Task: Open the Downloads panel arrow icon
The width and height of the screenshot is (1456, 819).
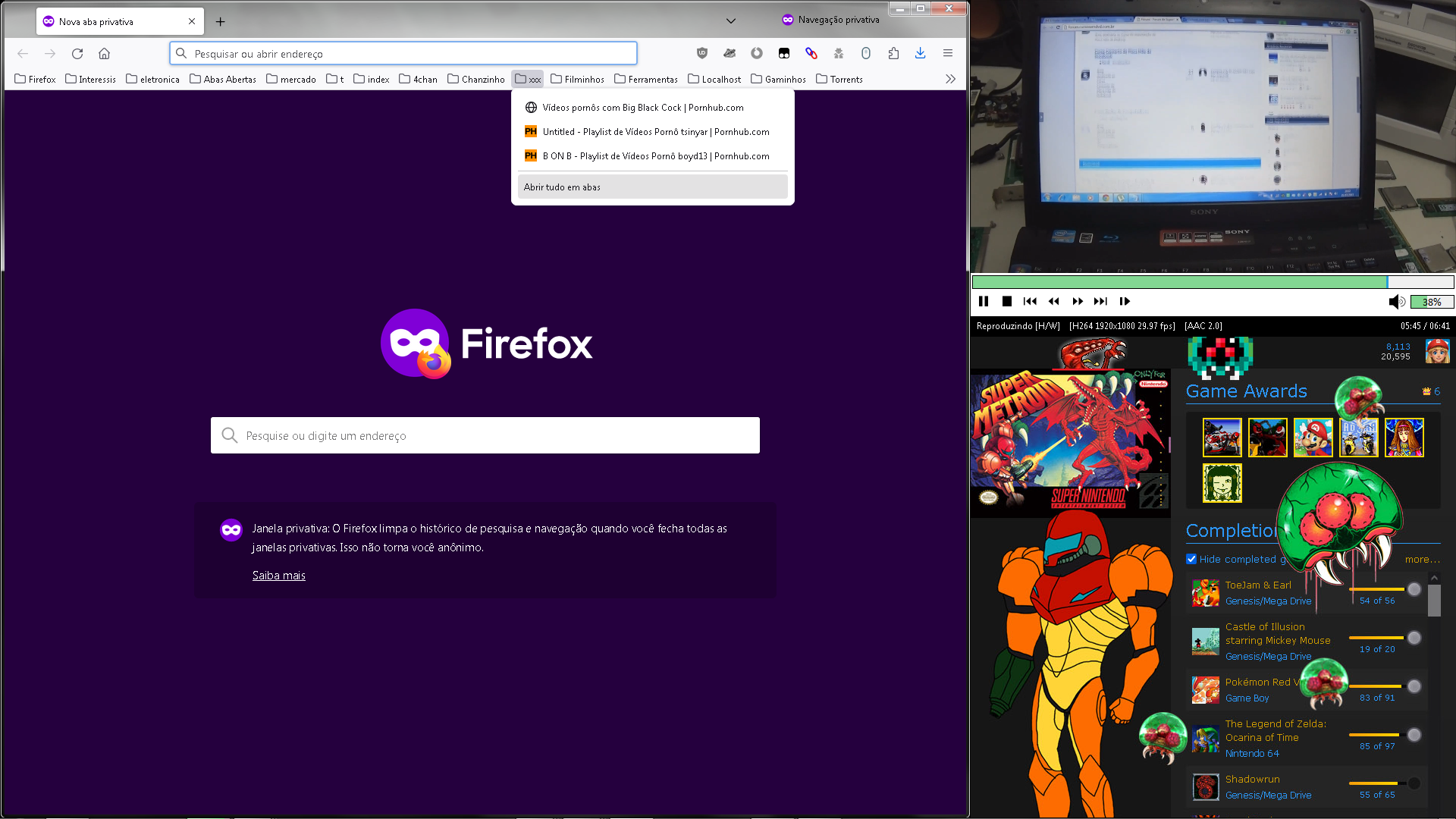Action: pyautogui.click(x=920, y=53)
